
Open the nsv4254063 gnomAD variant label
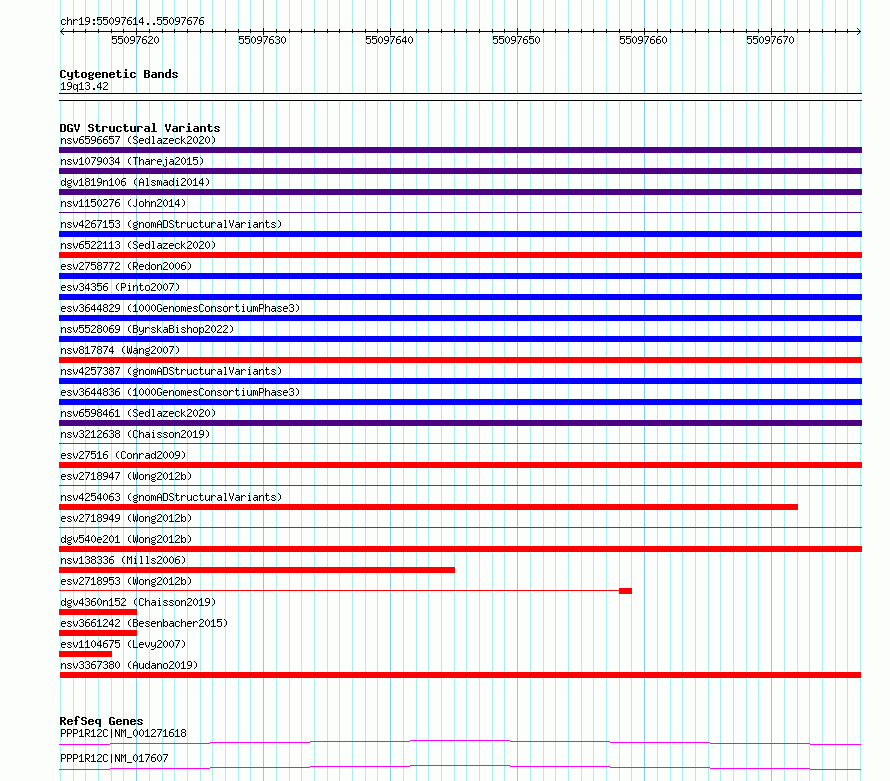click(171, 497)
